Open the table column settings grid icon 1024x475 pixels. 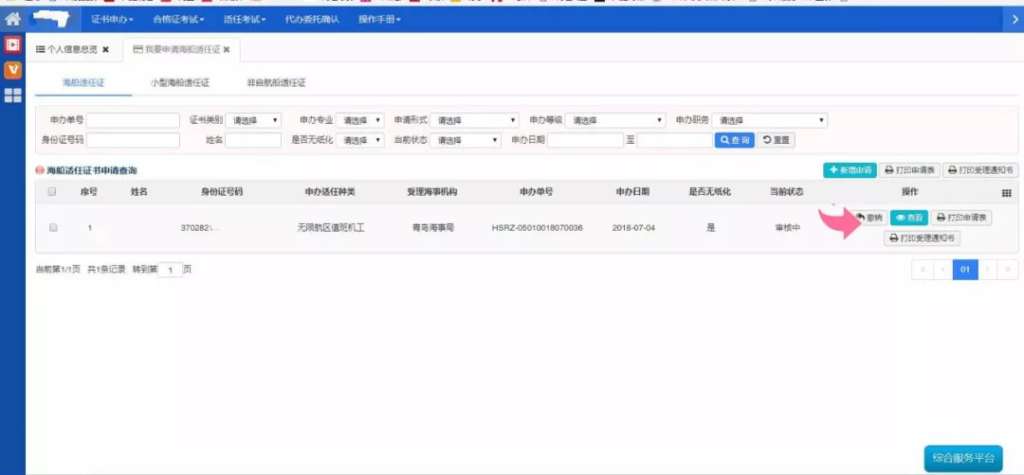[x=1006, y=193]
